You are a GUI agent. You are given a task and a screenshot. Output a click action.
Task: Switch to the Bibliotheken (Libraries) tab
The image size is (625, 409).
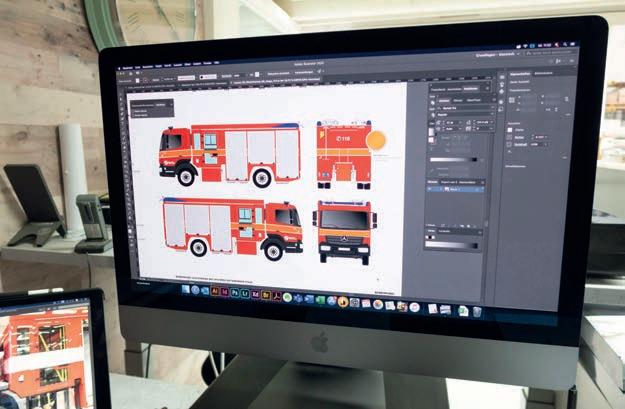tap(544, 73)
